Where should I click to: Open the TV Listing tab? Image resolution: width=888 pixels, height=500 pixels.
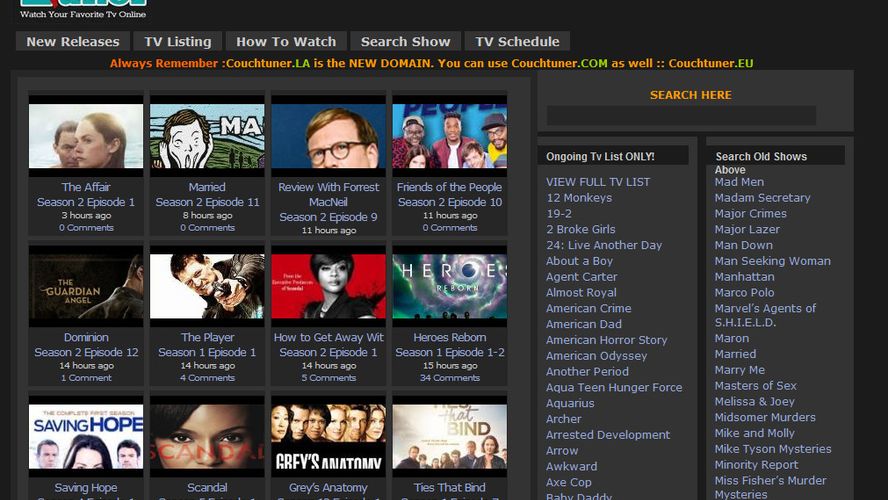tap(178, 41)
